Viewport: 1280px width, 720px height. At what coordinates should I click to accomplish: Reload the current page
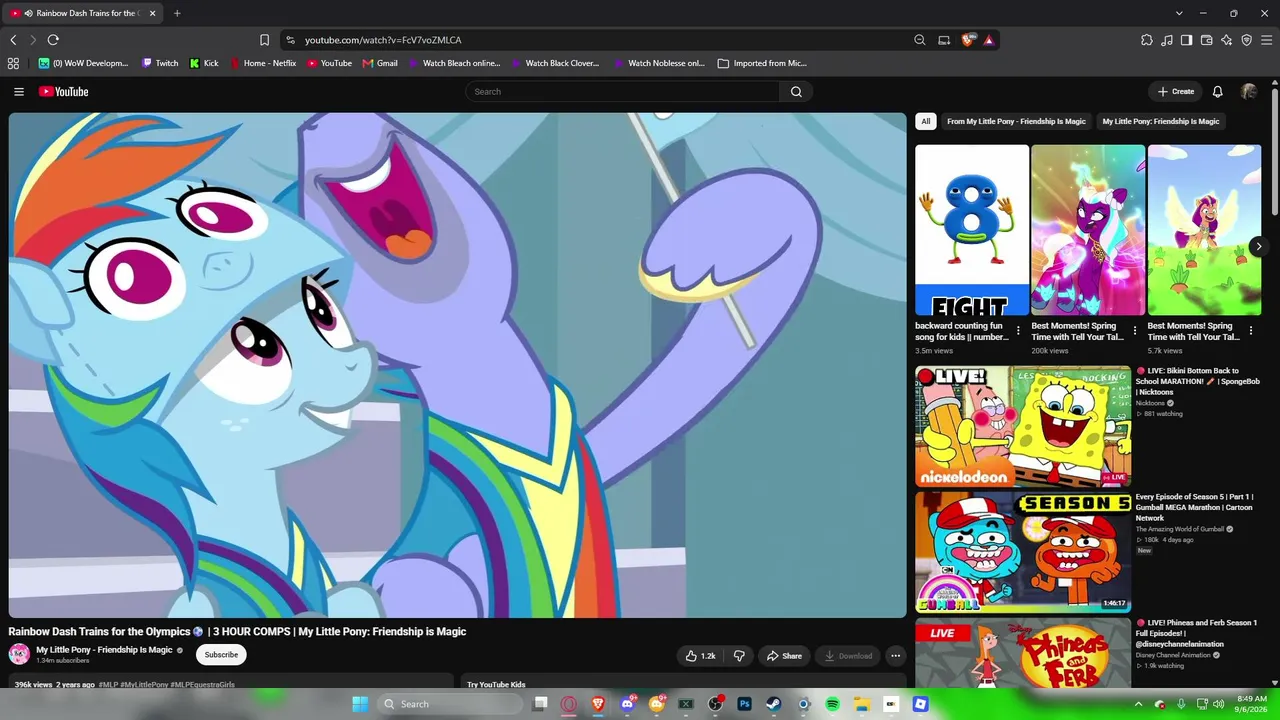pos(53,40)
